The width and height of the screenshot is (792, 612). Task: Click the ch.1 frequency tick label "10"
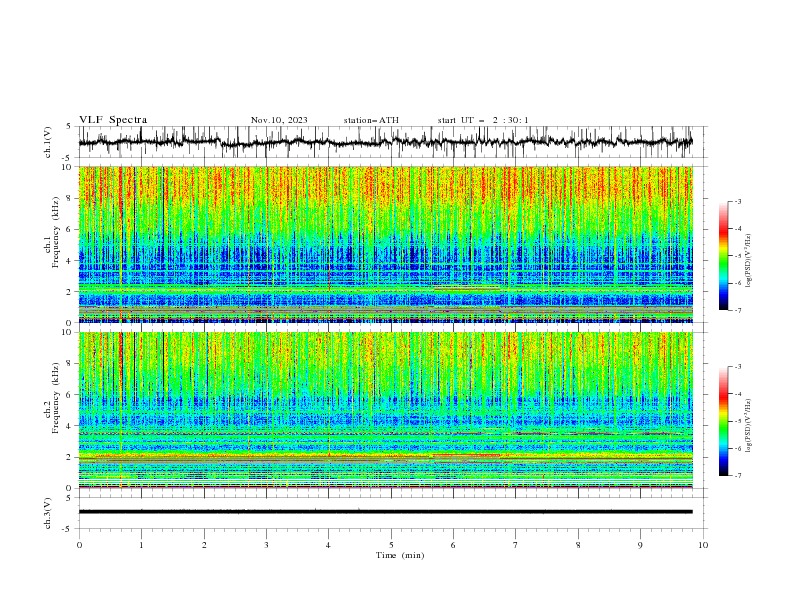click(67, 167)
